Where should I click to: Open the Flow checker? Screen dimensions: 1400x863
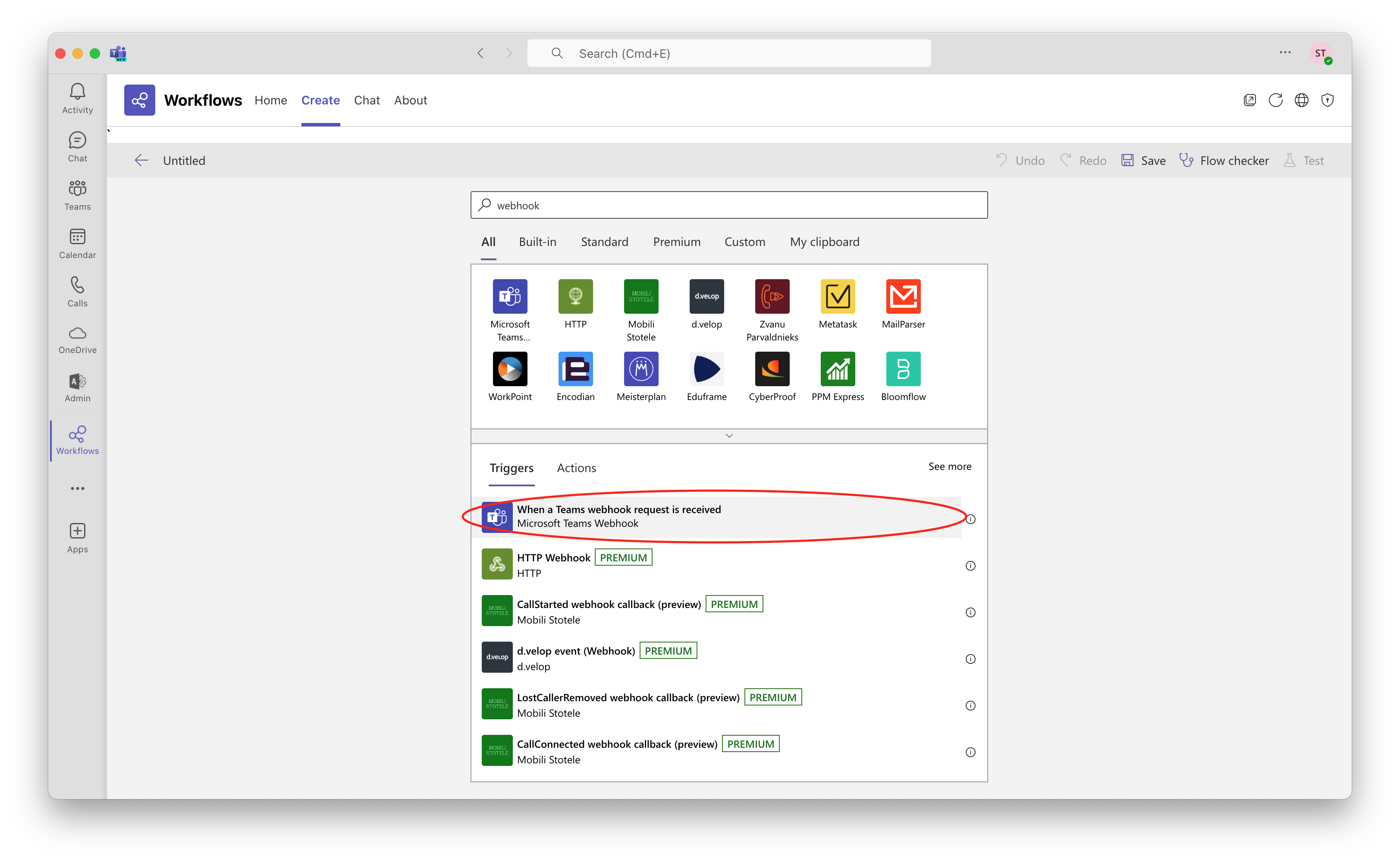click(x=1224, y=161)
